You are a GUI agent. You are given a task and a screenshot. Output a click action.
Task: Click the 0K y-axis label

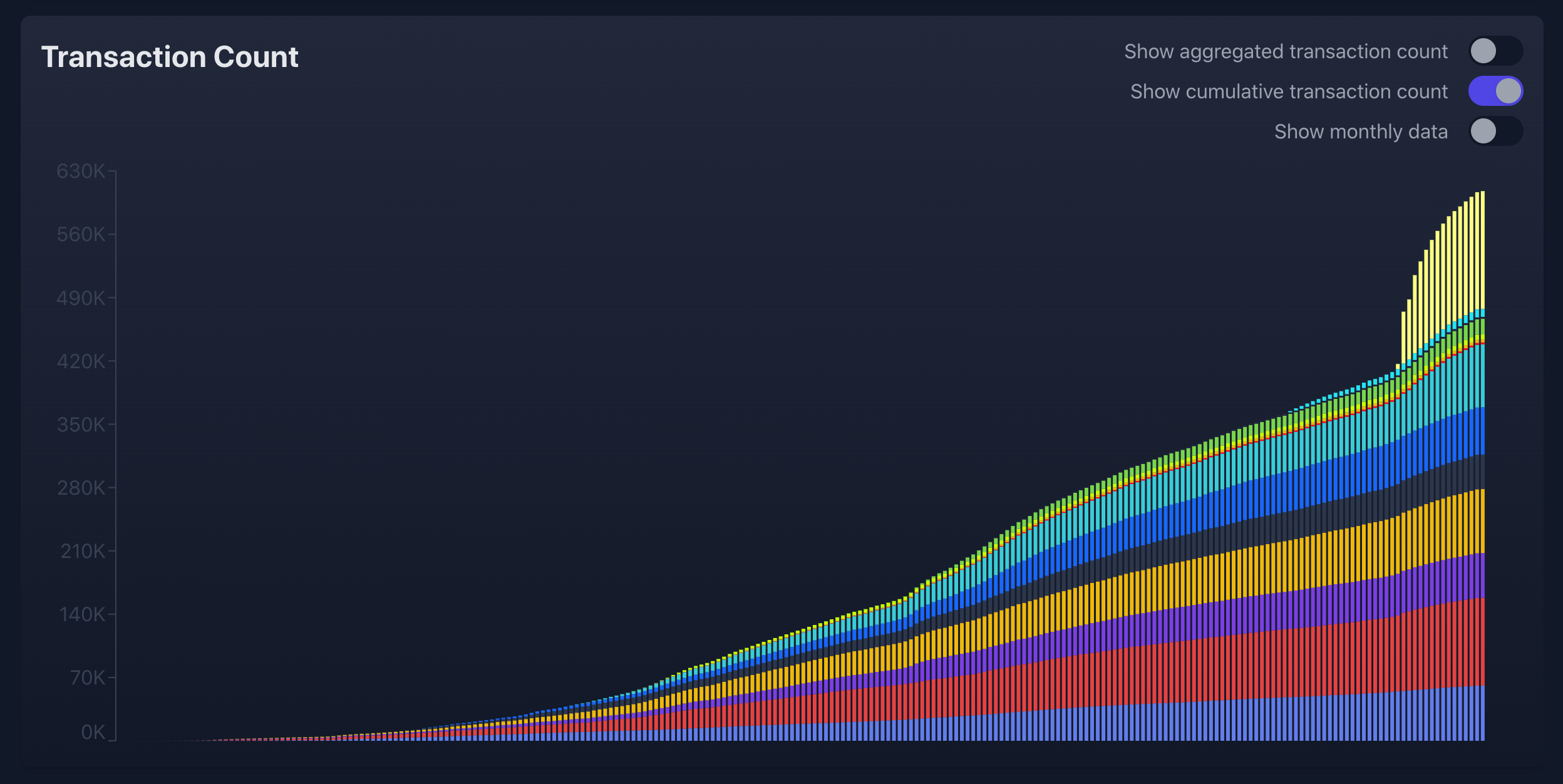point(93,732)
